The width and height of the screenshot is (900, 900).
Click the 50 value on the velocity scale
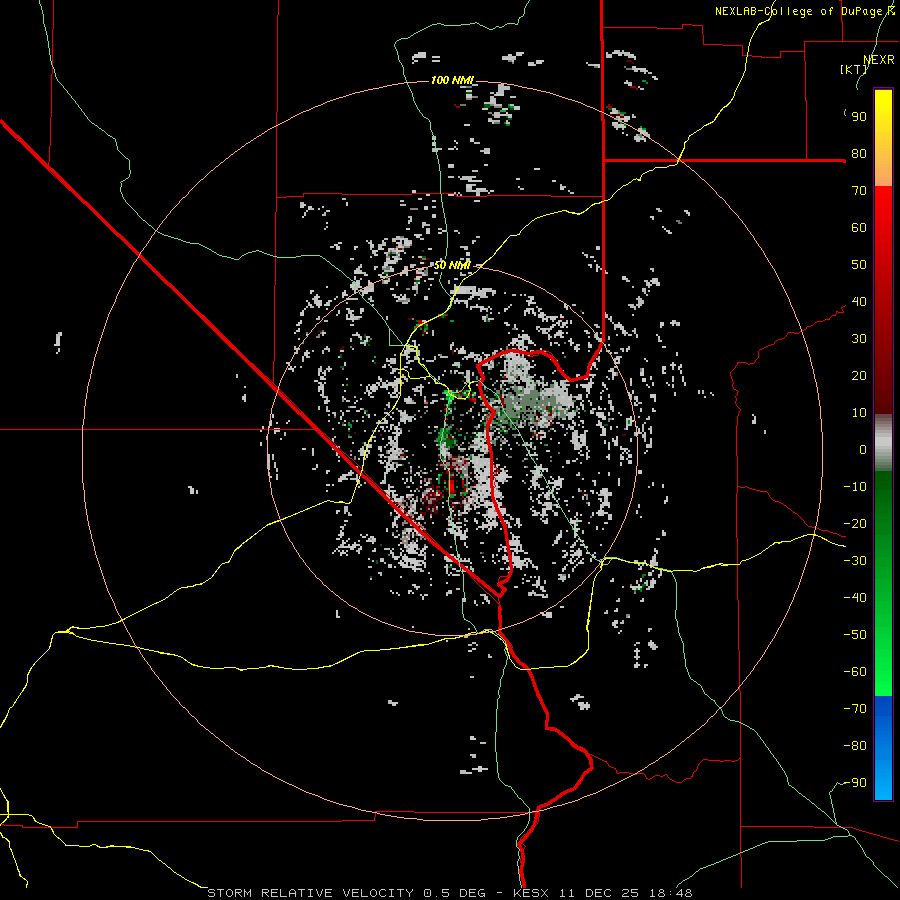pos(859,265)
